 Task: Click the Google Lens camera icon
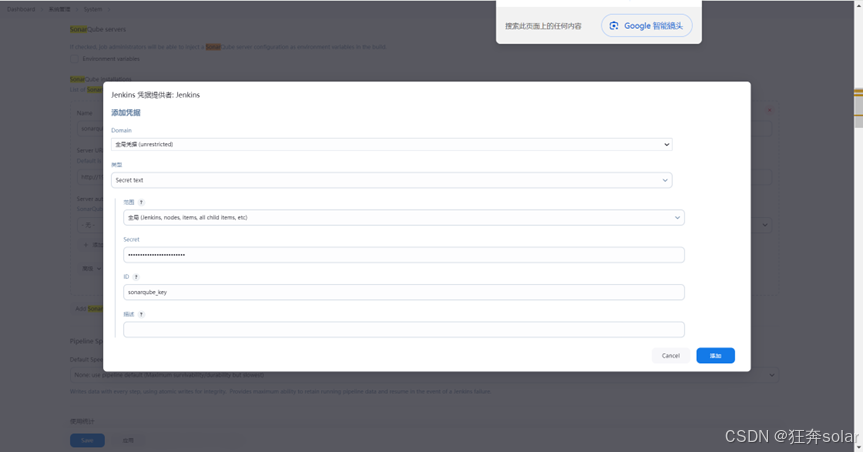[x=614, y=26]
